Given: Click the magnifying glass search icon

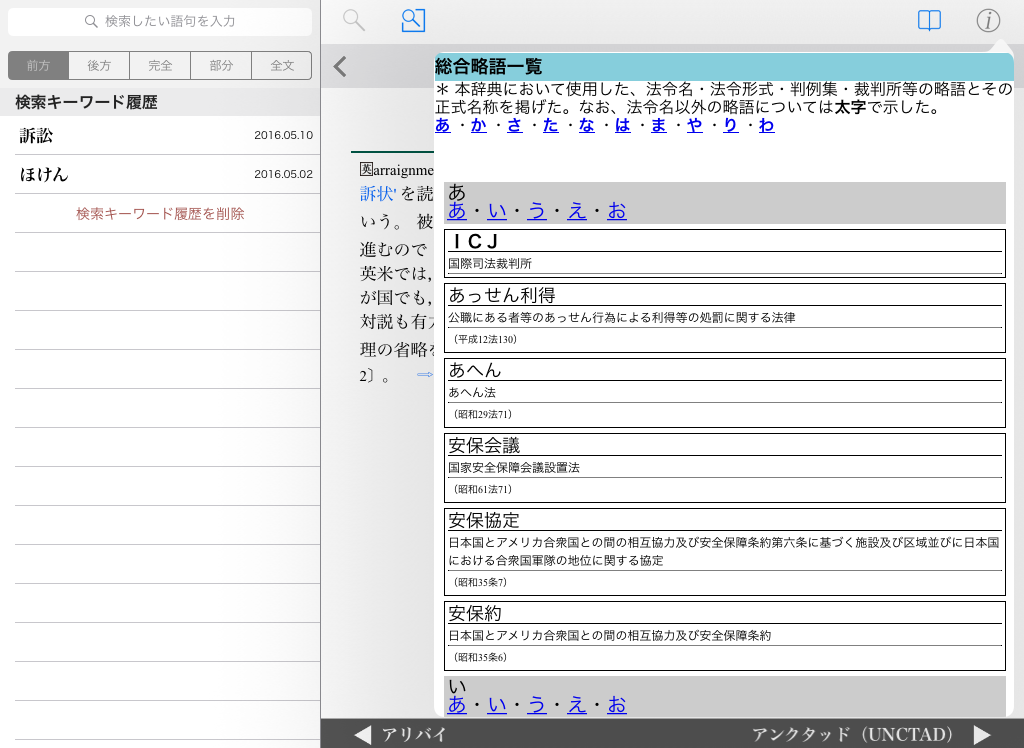Looking at the screenshot, I should point(353,20).
